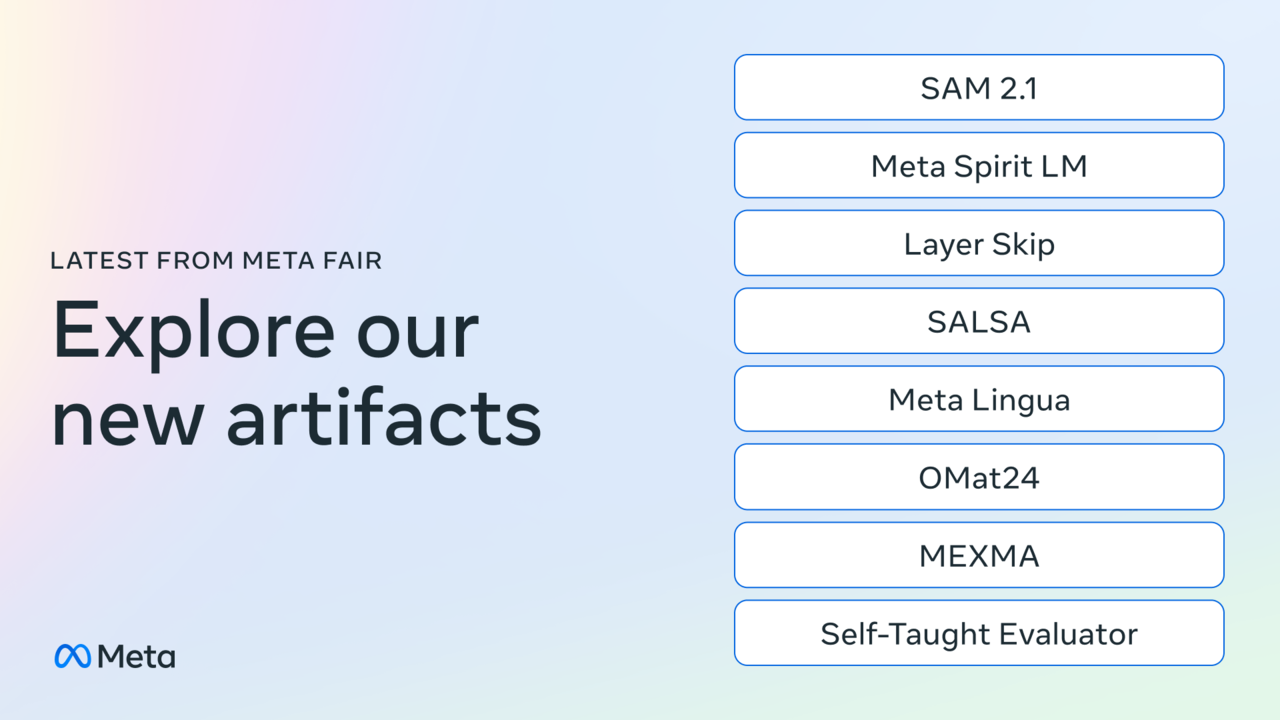This screenshot has width=1280, height=720.
Task: Click the Meta infinity logo icon
Action: tap(73, 656)
